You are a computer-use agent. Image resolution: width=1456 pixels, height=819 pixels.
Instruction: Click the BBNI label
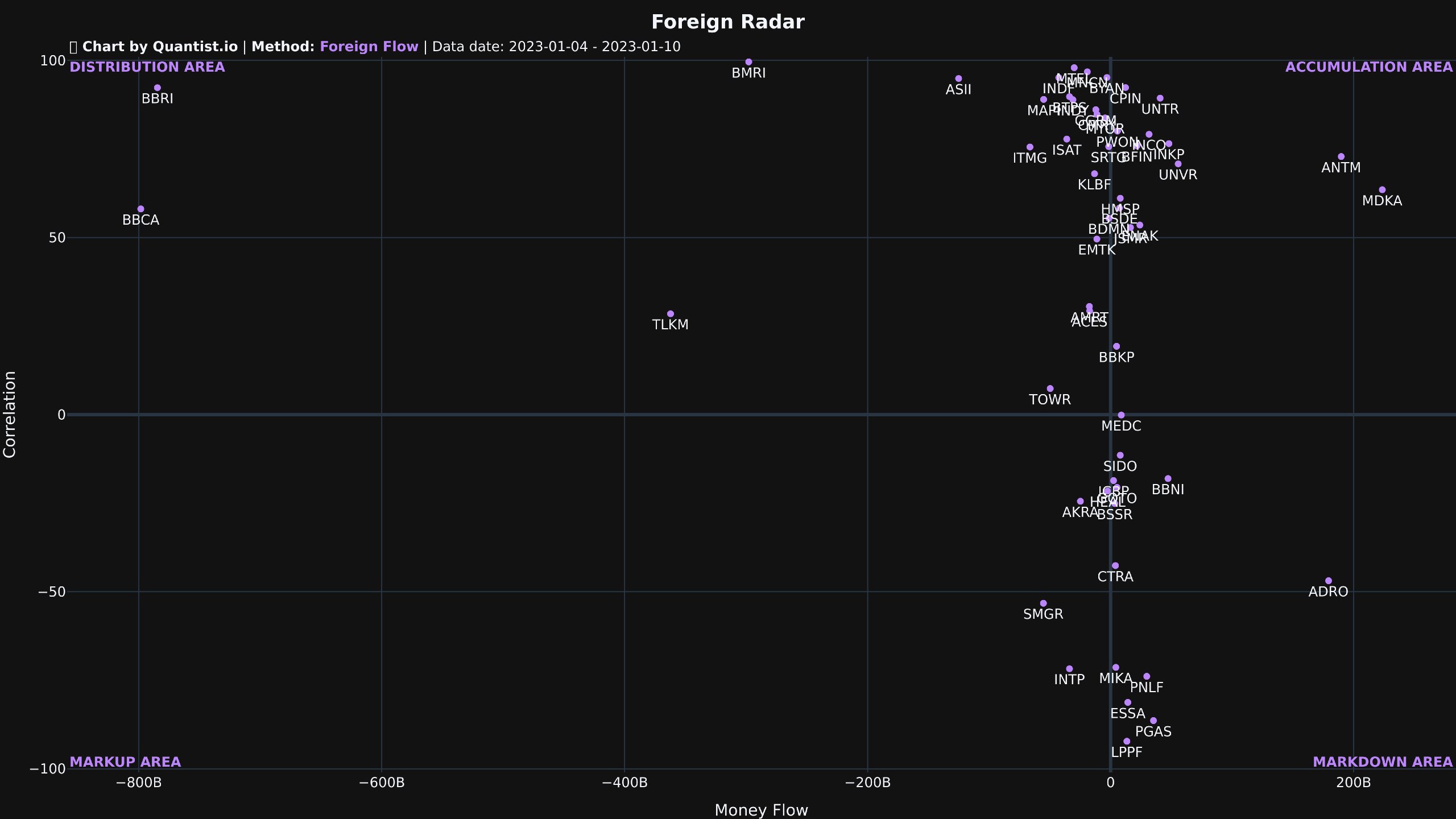point(1167,489)
